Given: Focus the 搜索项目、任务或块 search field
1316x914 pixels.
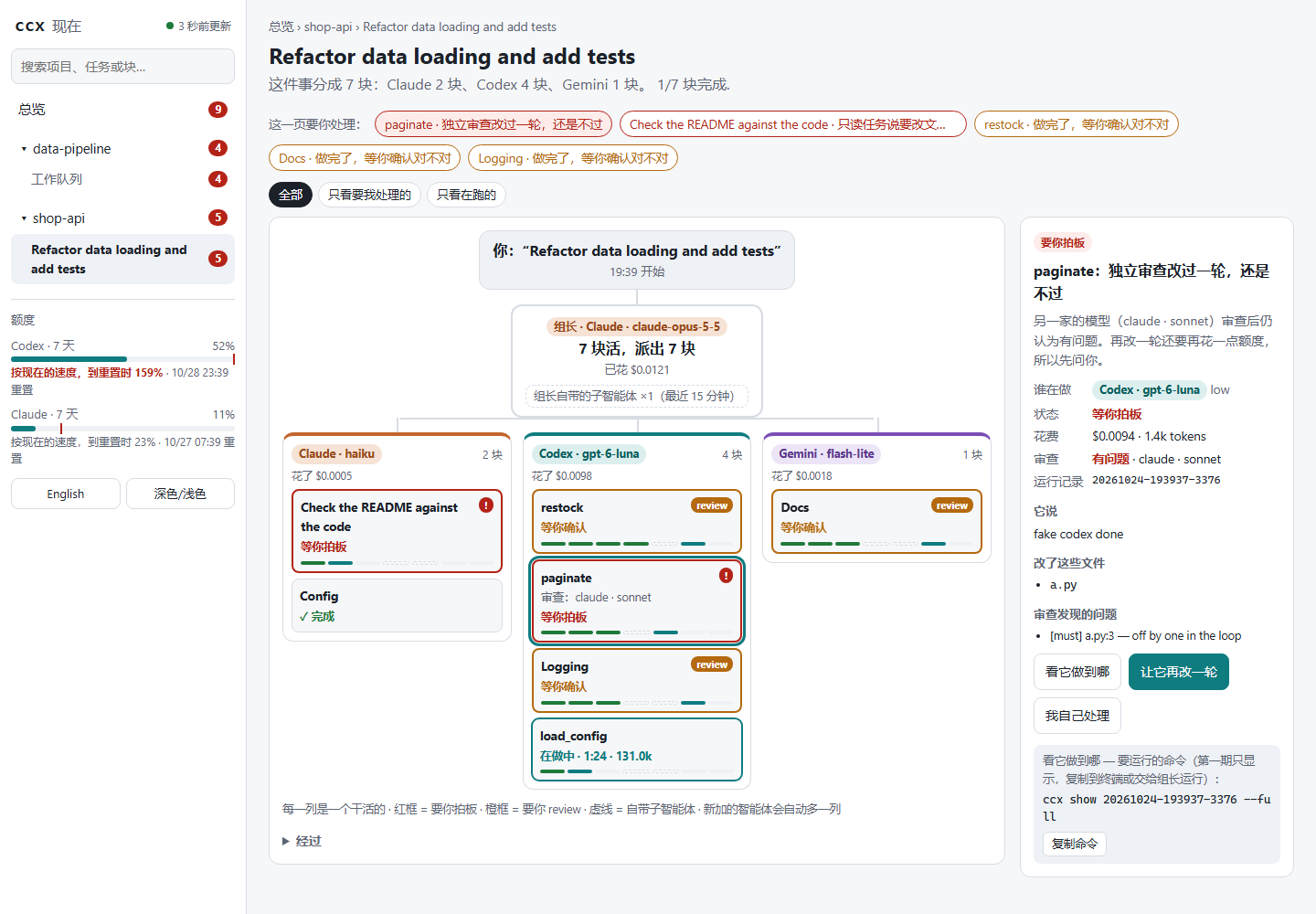Looking at the screenshot, I should click(x=122, y=67).
